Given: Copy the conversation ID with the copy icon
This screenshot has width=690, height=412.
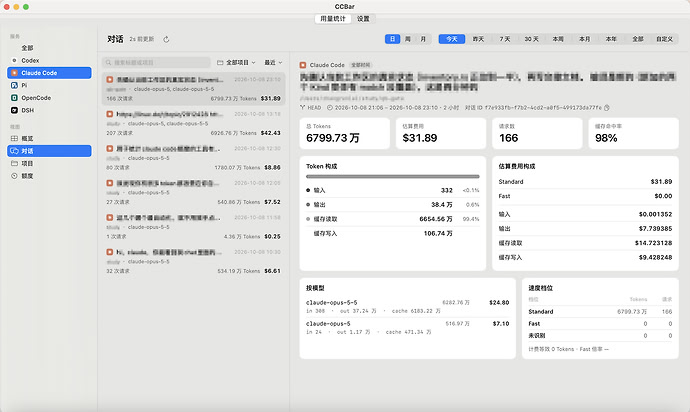Looking at the screenshot, I should click(607, 107).
